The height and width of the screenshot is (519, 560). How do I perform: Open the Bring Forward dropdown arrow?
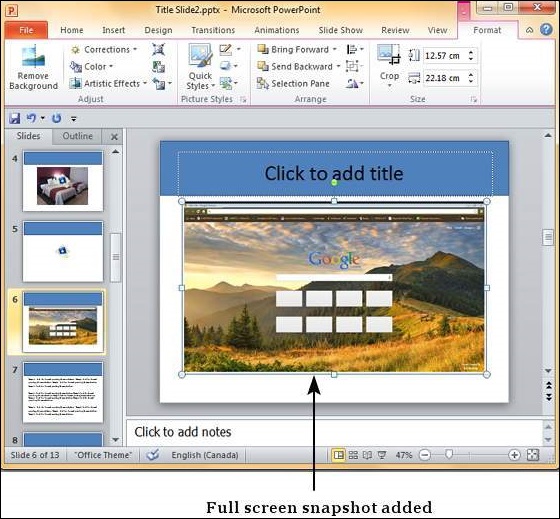335,49
